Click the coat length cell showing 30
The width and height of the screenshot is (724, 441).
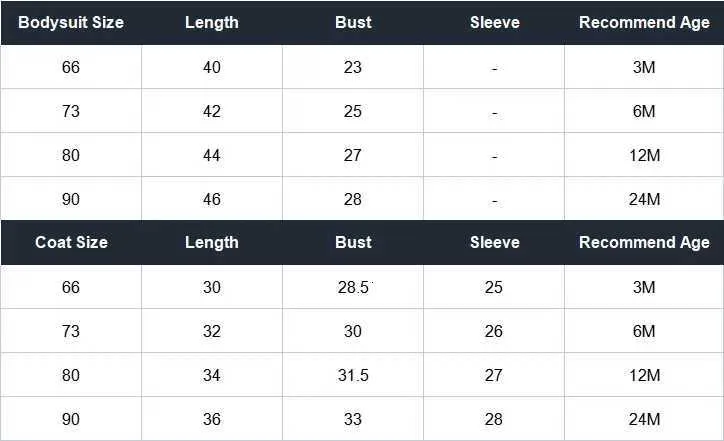point(212,287)
